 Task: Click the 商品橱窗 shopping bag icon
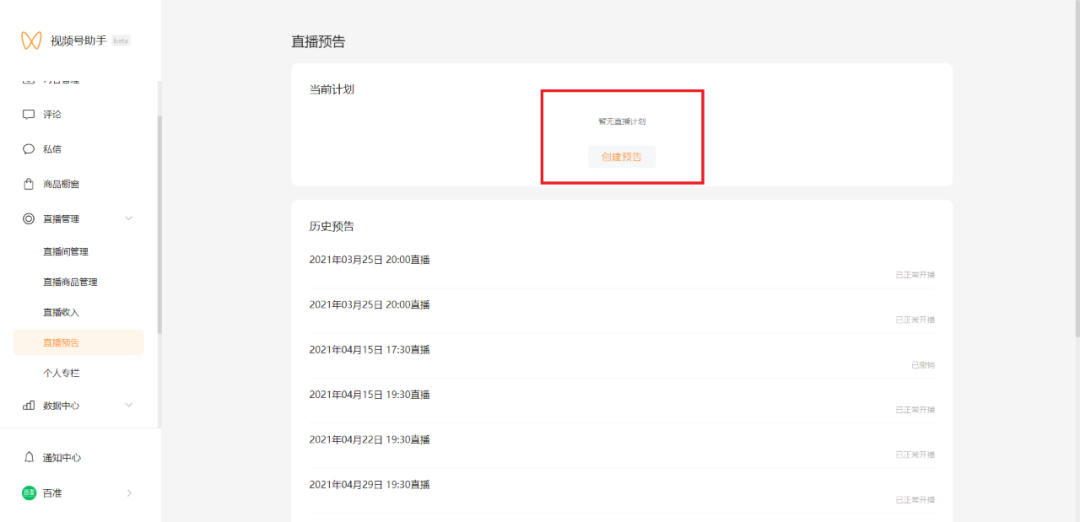coord(29,184)
